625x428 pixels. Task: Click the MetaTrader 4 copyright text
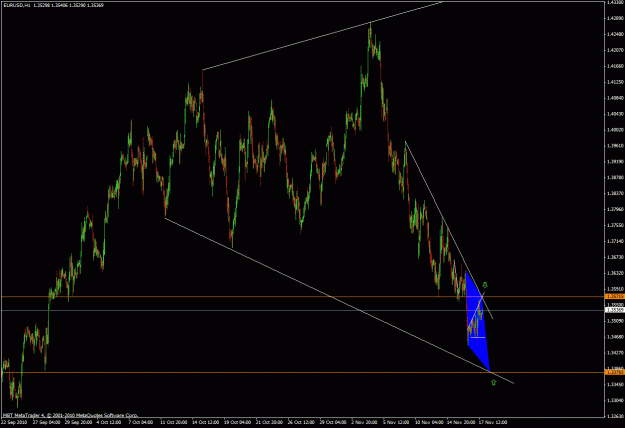pos(70,415)
